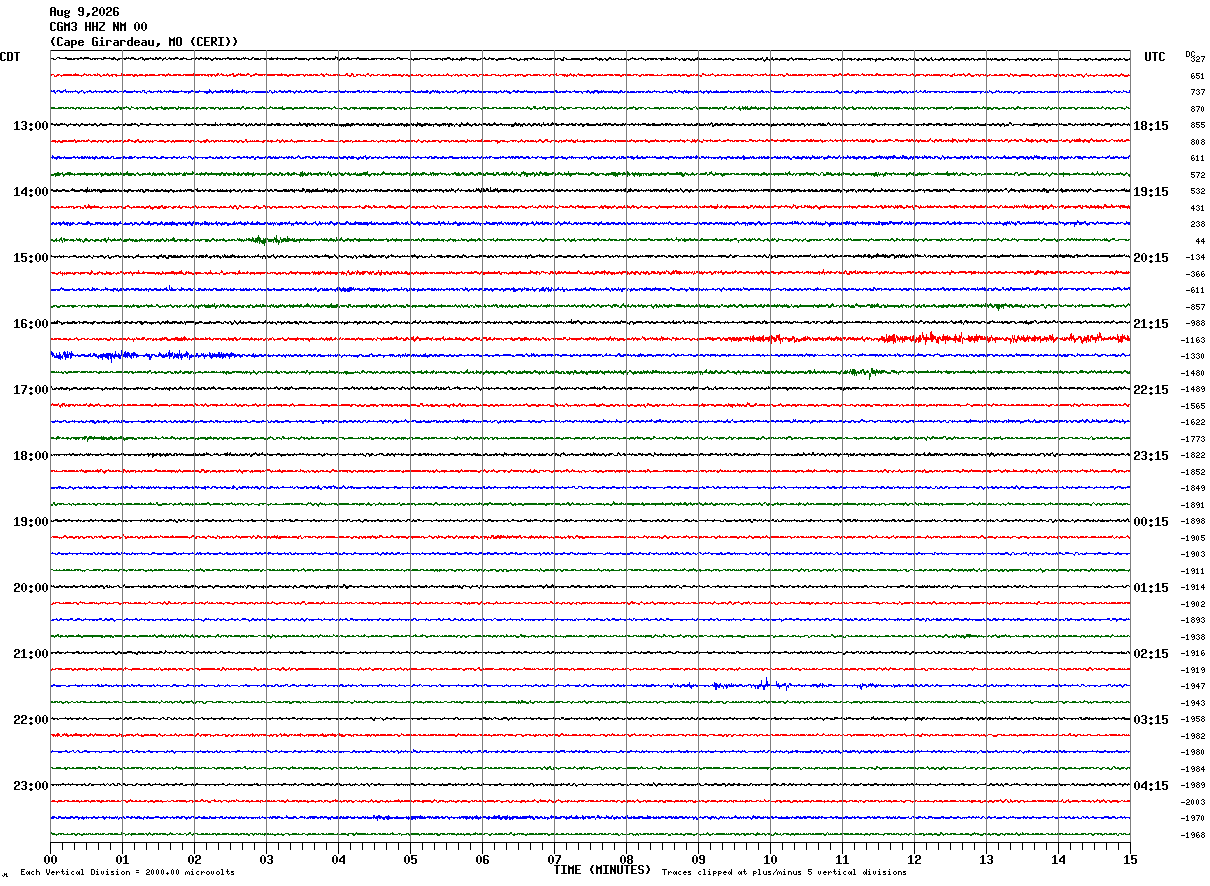1210x886 pixels.
Task: Click the 21:15 UTC time label
Action: click(x=1151, y=324)
